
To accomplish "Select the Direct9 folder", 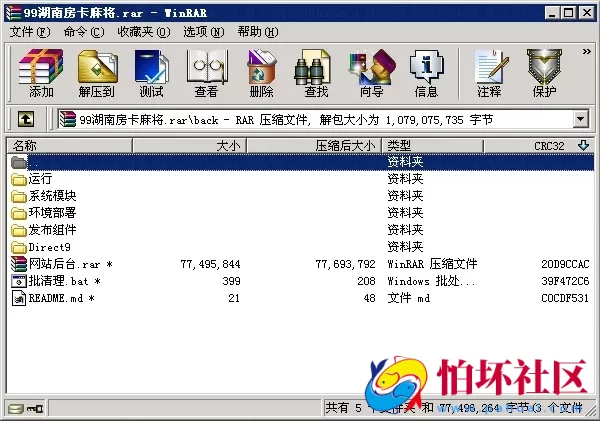I will (300, 247).
